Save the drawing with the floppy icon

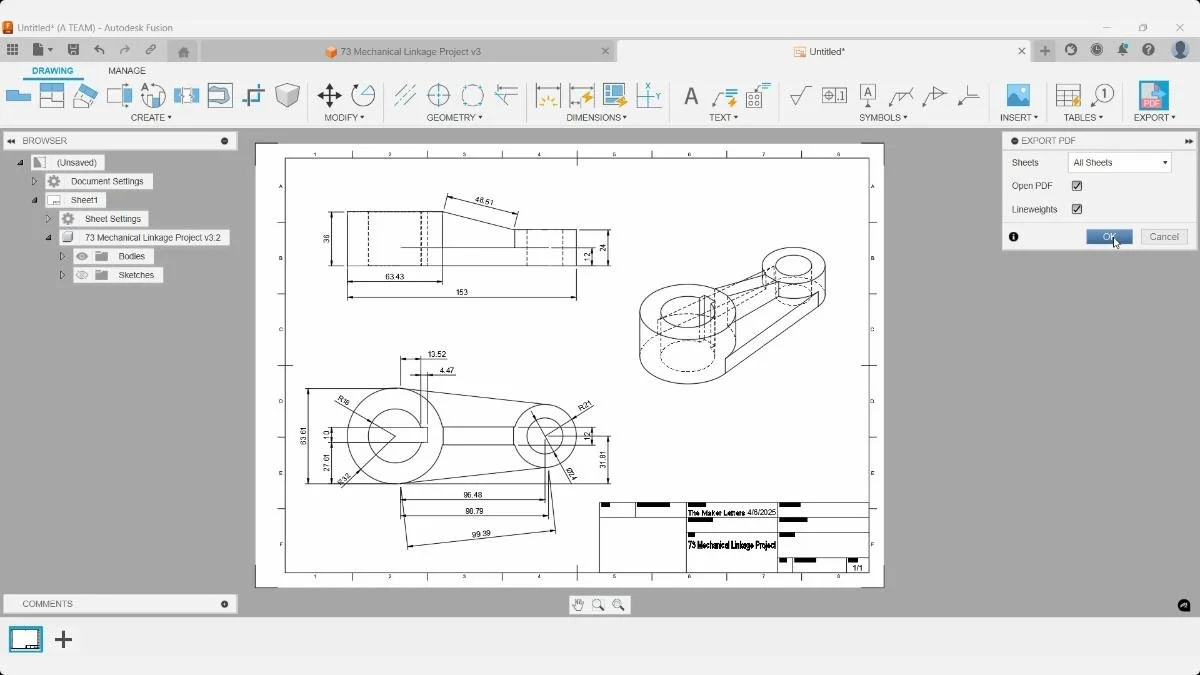point(73,50)
